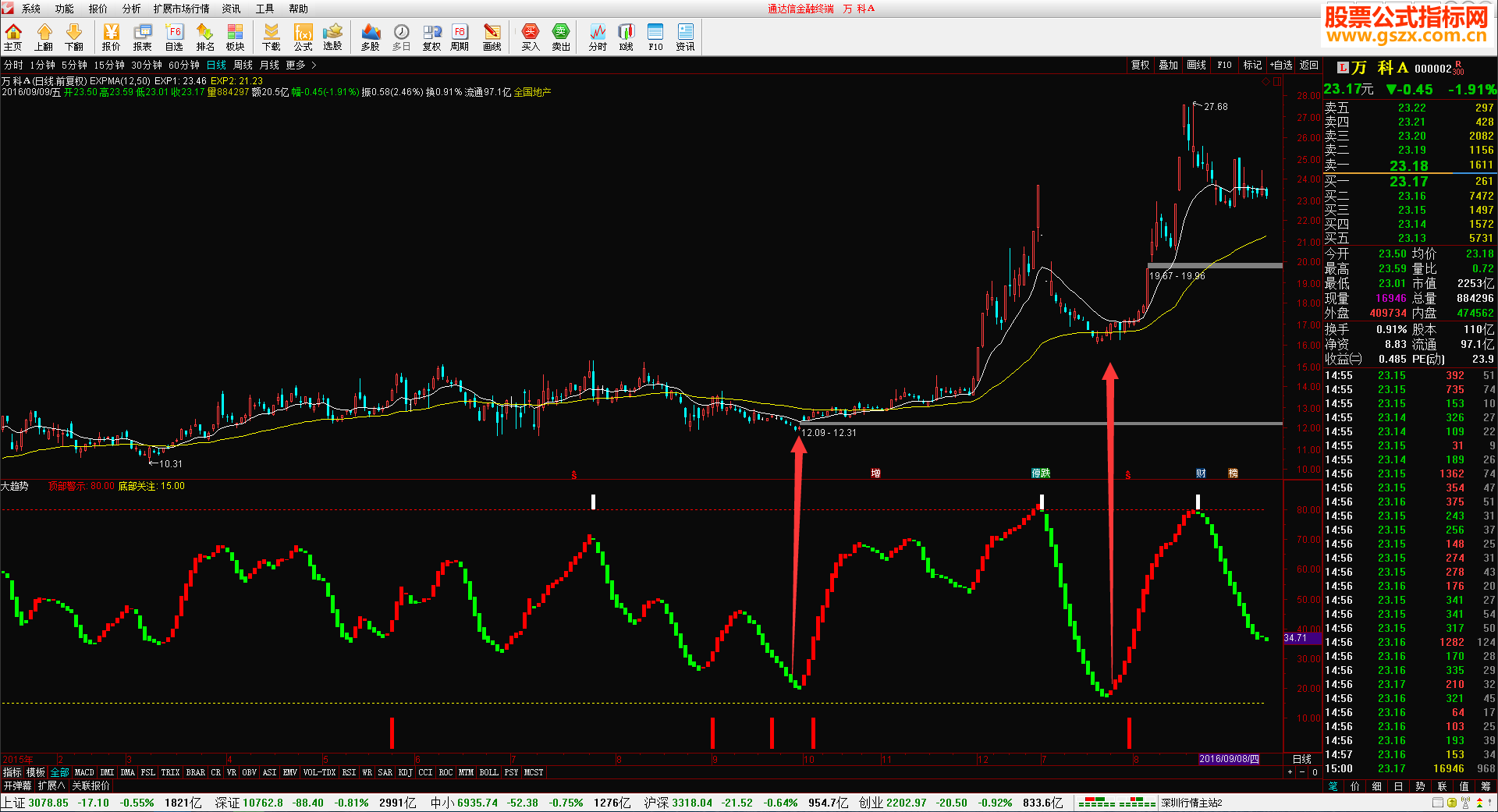Viewport: 1498px width, 812px height.
Task: Open the 系统 menu
Action: (x=31, y=9)
